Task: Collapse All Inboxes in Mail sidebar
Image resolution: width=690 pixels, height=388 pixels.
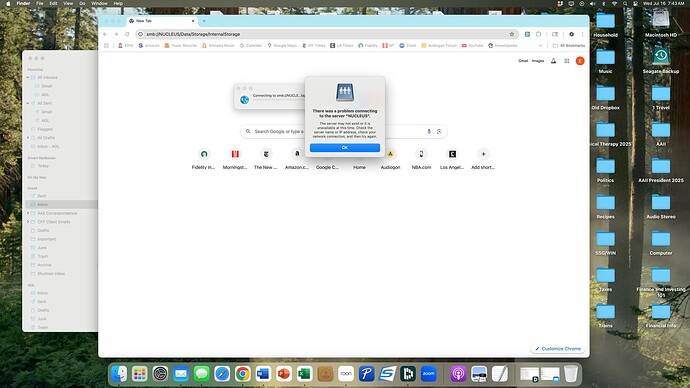Action: point(28,77)
